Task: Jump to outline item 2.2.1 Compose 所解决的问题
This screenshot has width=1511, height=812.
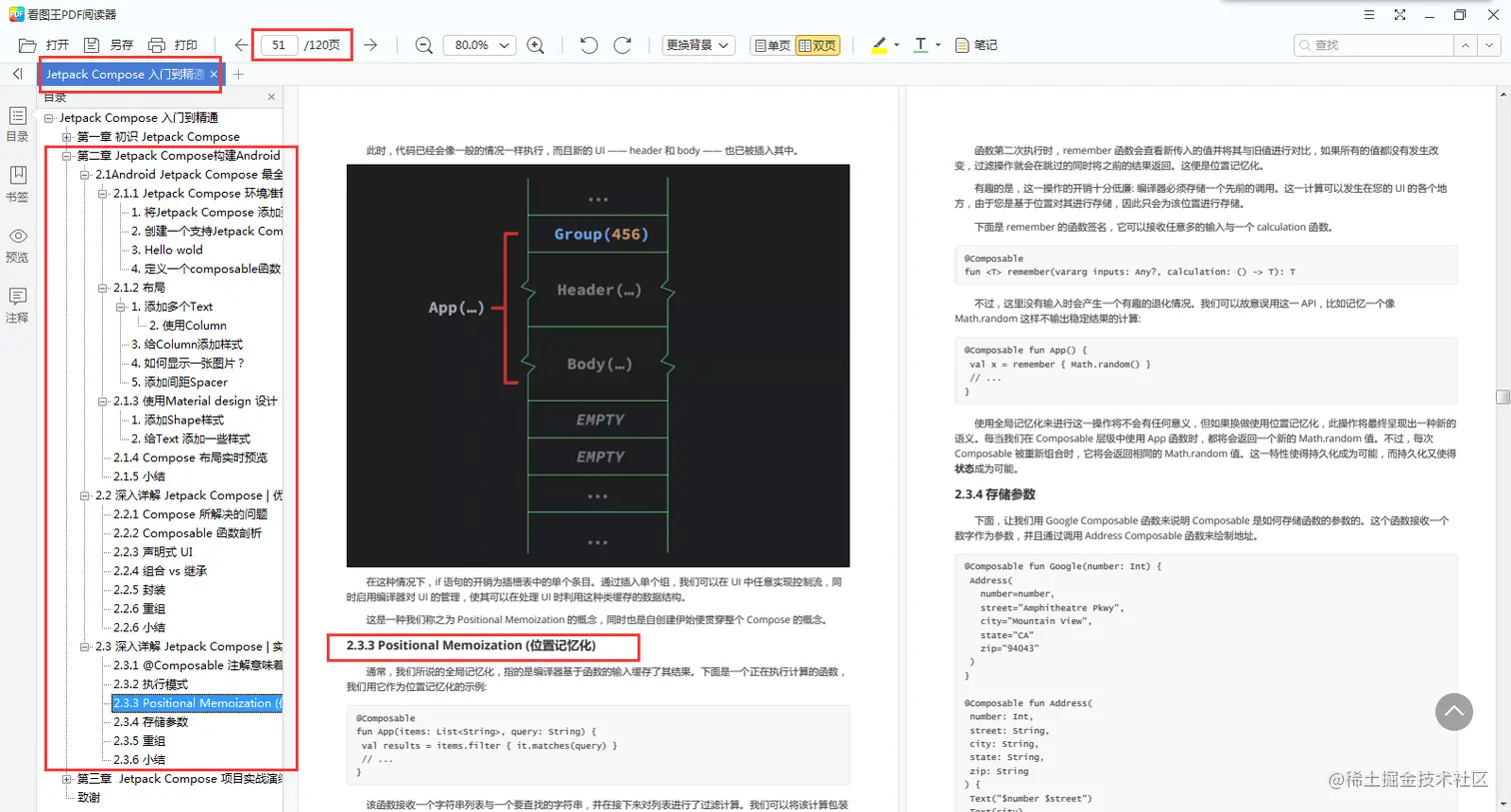Action: (x=190, y=514)
